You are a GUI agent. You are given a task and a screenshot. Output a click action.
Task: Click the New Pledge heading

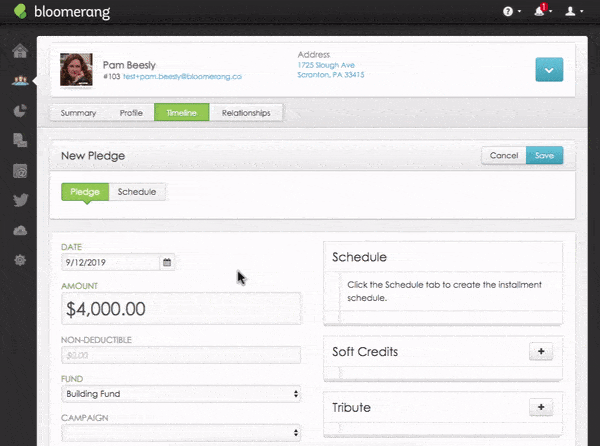coord(93,156)
